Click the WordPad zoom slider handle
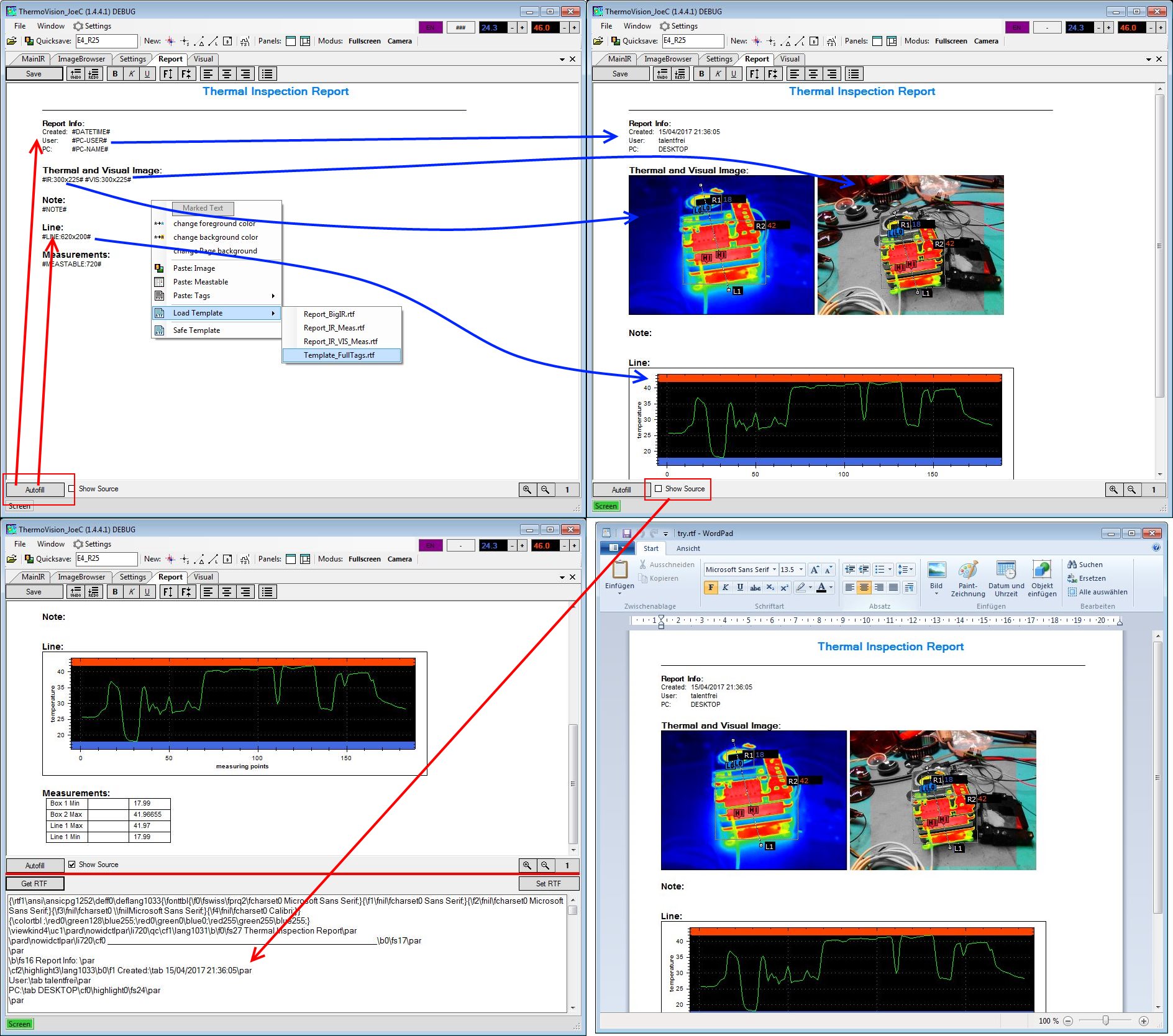 click(1105, 1020)
